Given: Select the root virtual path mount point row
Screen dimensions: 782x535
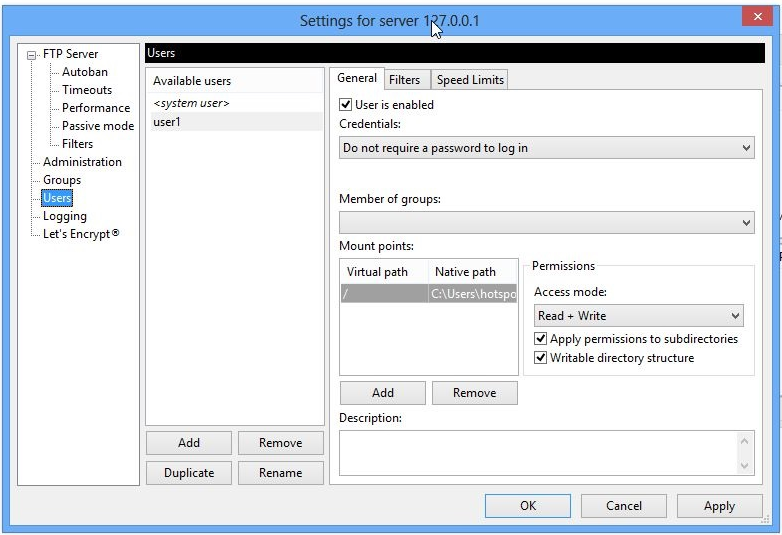Looking at the screenshot, I should tap(428, 294).
